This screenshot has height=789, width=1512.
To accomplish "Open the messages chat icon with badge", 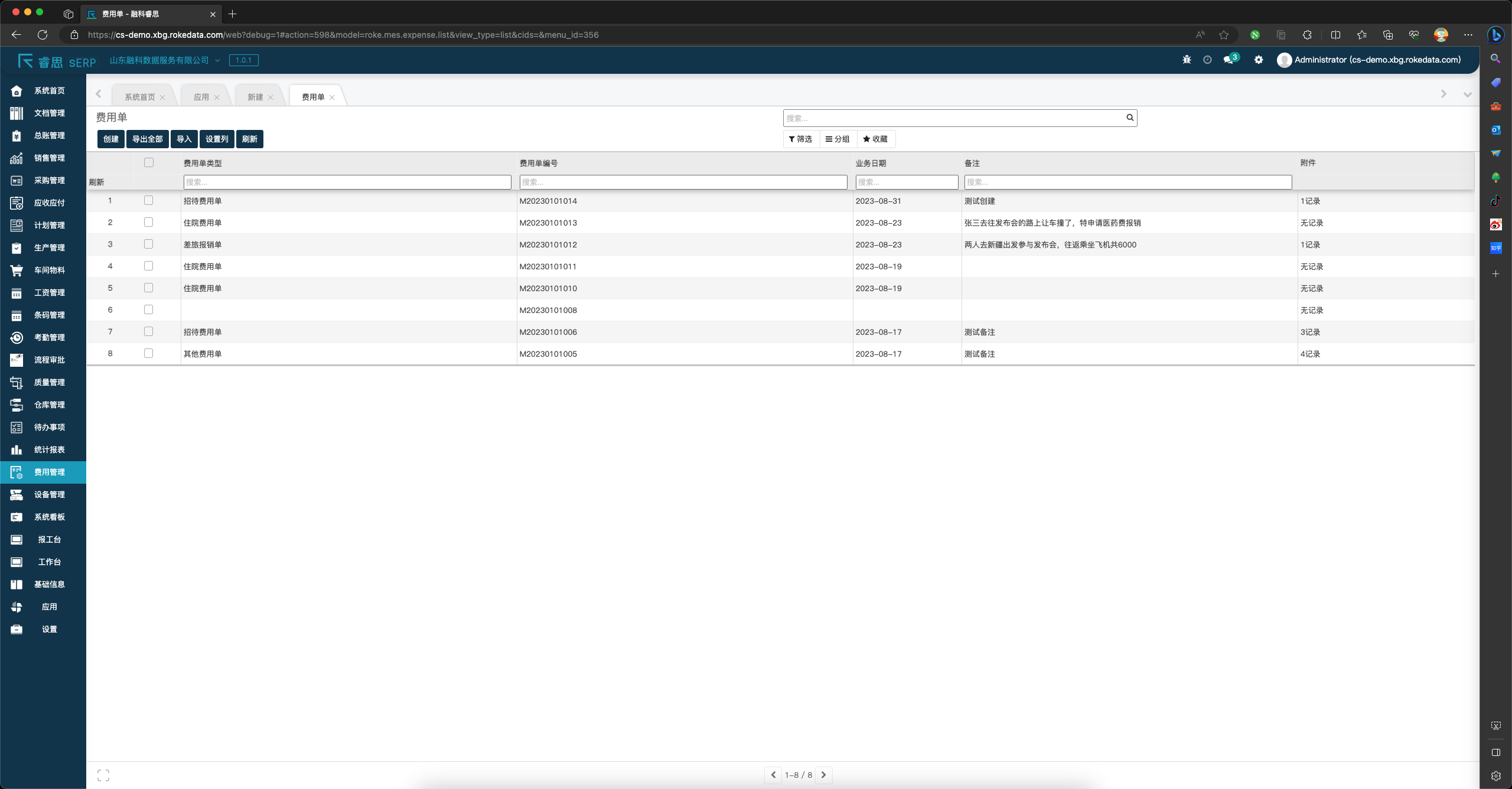I will click(x=1229, y=60).
